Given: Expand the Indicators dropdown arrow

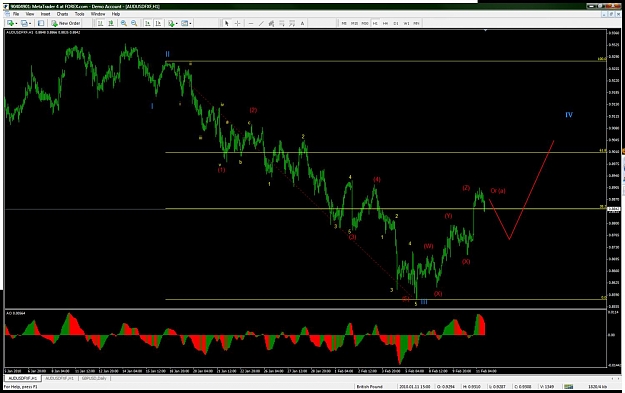Looking at the screenshot, I should click(x=176, y=24).
